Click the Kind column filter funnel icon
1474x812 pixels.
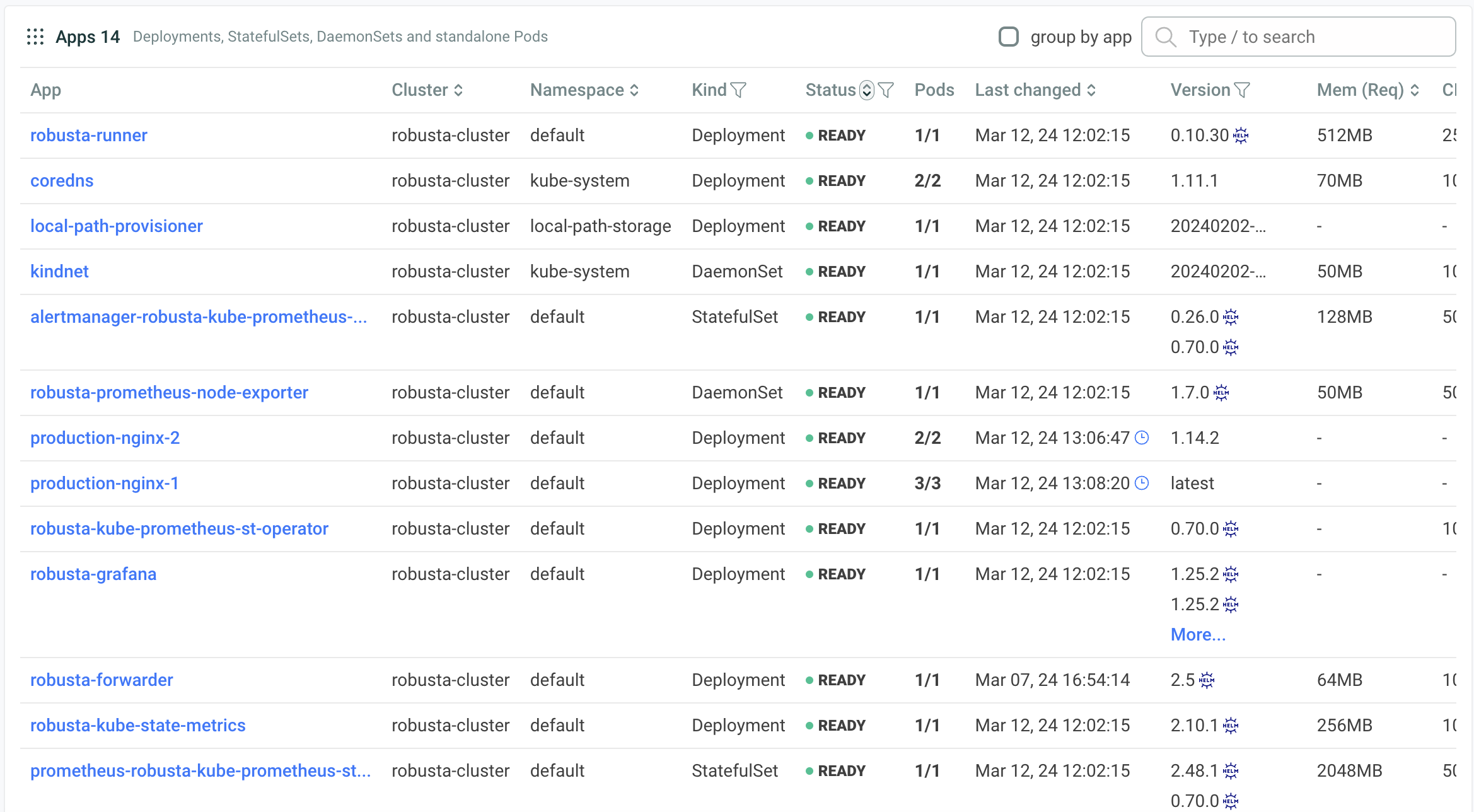pos(738,90)
